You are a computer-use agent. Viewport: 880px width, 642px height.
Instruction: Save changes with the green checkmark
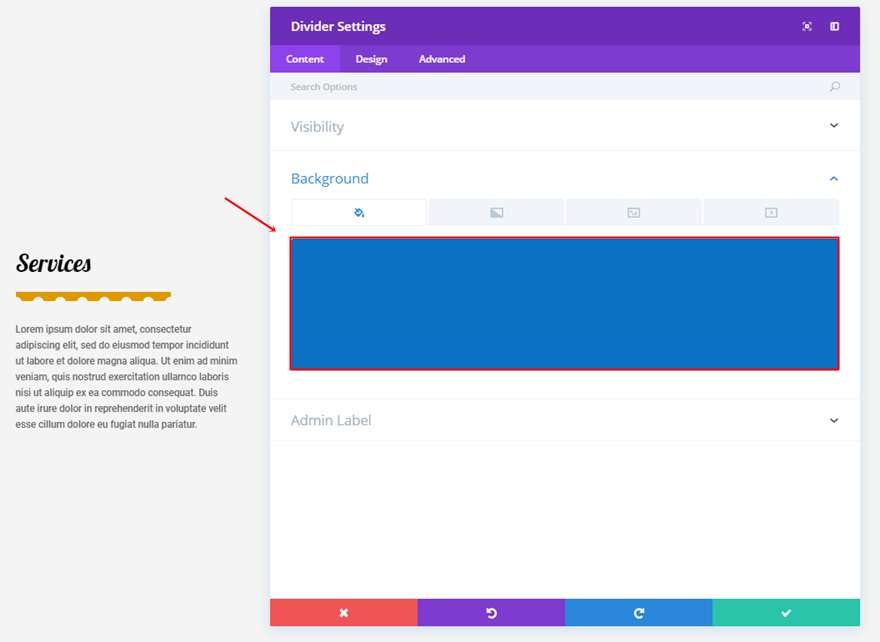[x=786, y=613]
